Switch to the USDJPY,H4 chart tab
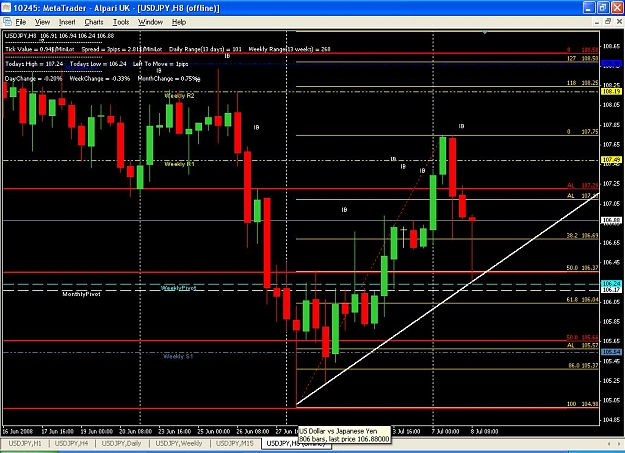The image size is (625, 453). click(71, 443)
